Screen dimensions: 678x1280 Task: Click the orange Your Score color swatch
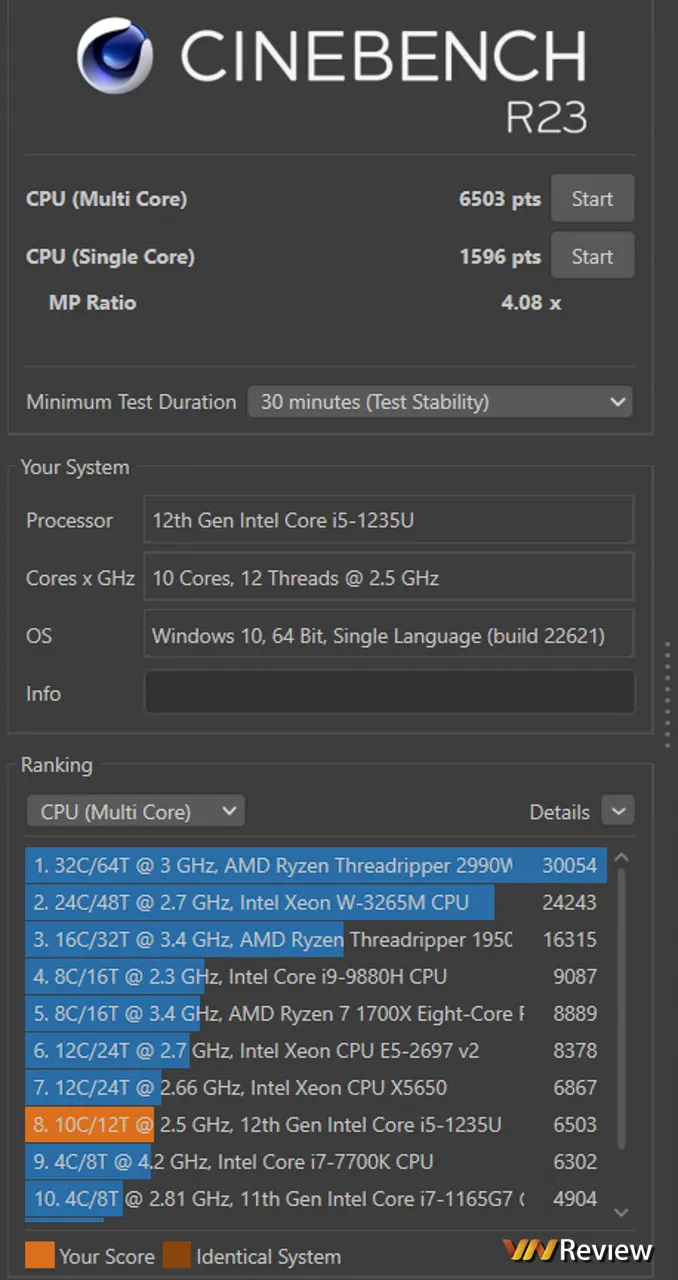[x=39, y=1256]
